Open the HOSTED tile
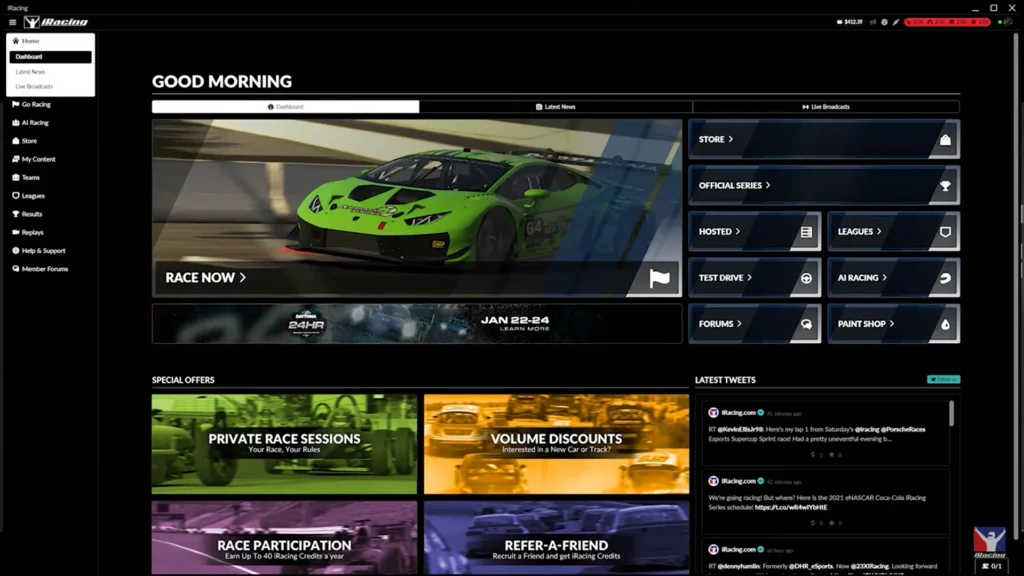 coord(754,232)
